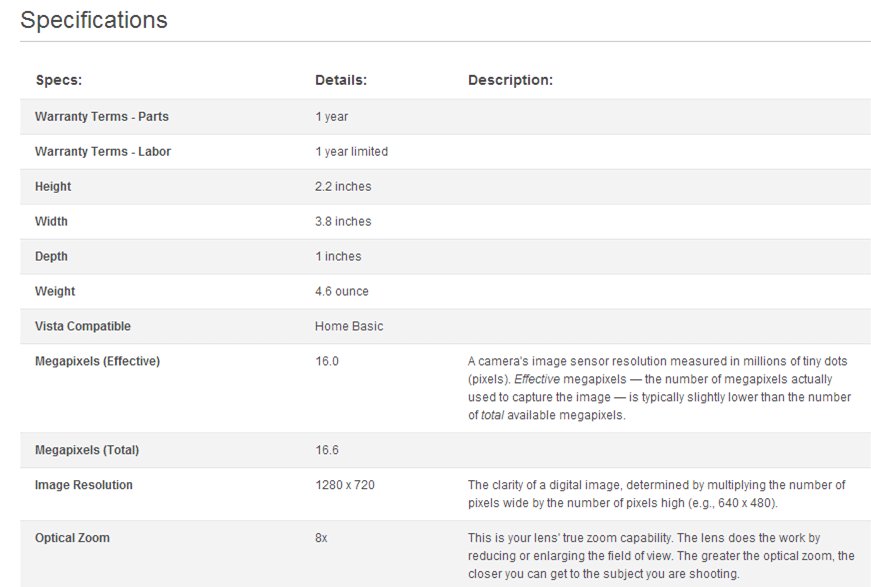Click the Warranty Terms - Parts row label

[x=102, y=117]
